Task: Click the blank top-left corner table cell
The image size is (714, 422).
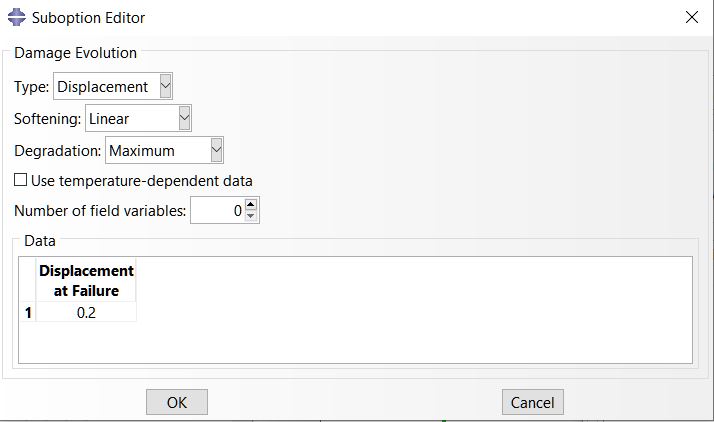Action: [28, 281]
